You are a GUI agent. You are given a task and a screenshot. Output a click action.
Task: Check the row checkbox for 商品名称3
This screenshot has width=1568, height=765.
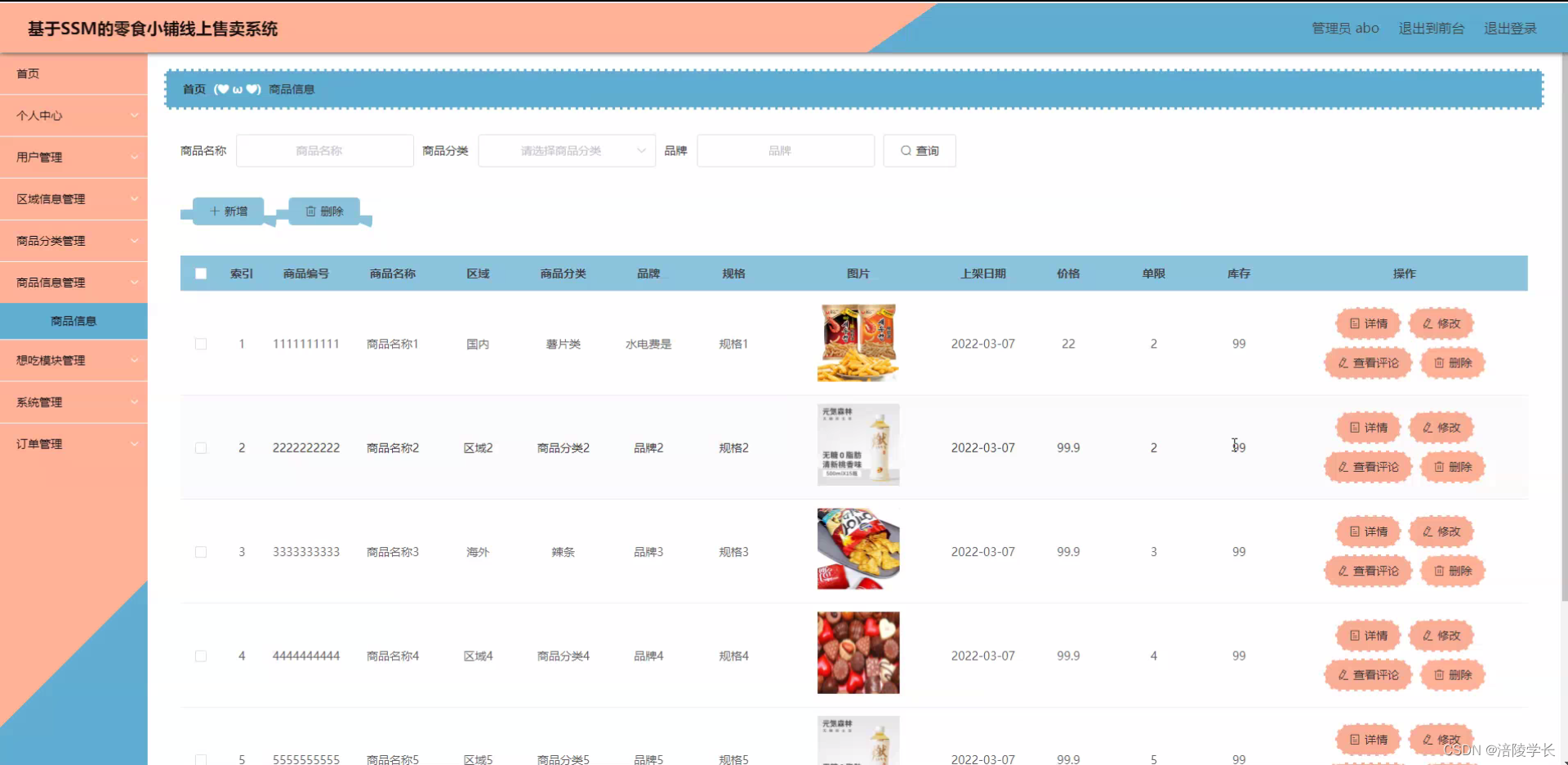[201, 552]
